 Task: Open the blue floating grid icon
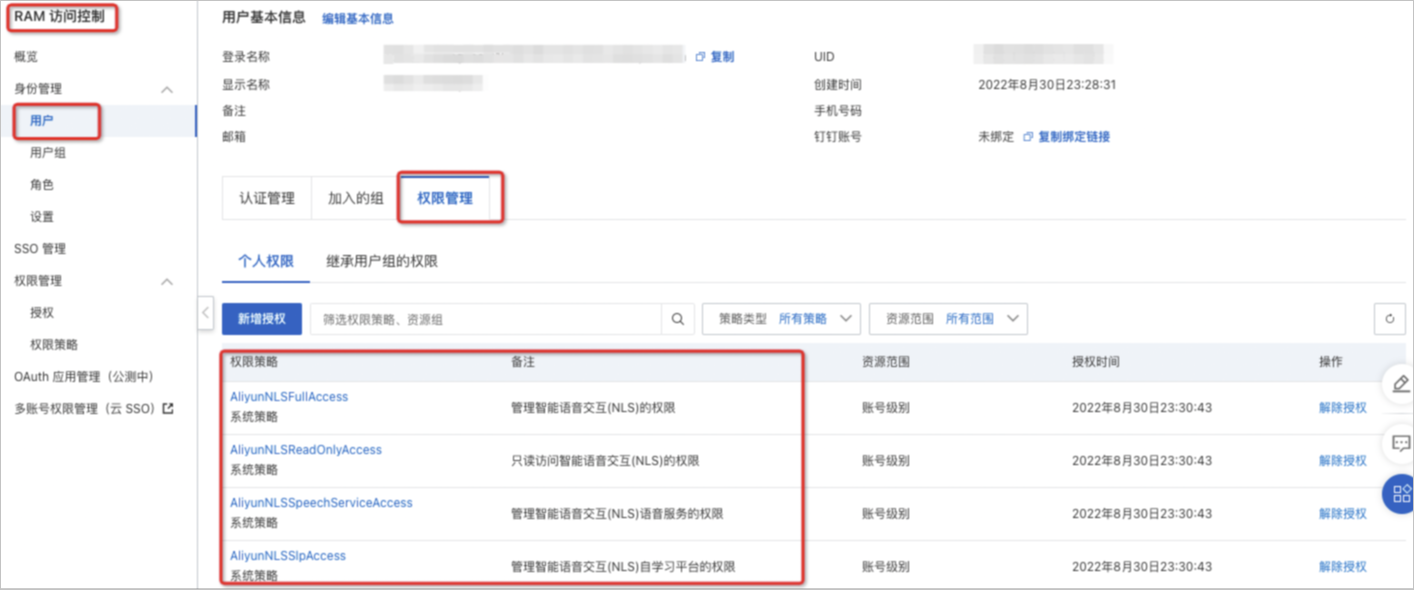1400,493
